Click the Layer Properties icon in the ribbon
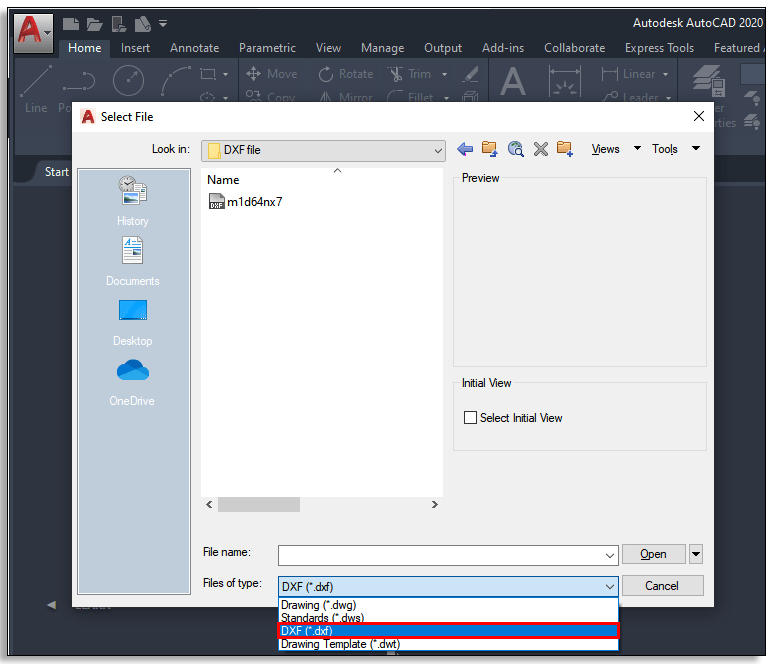This screenshot has width=774, height=664. 708,80
